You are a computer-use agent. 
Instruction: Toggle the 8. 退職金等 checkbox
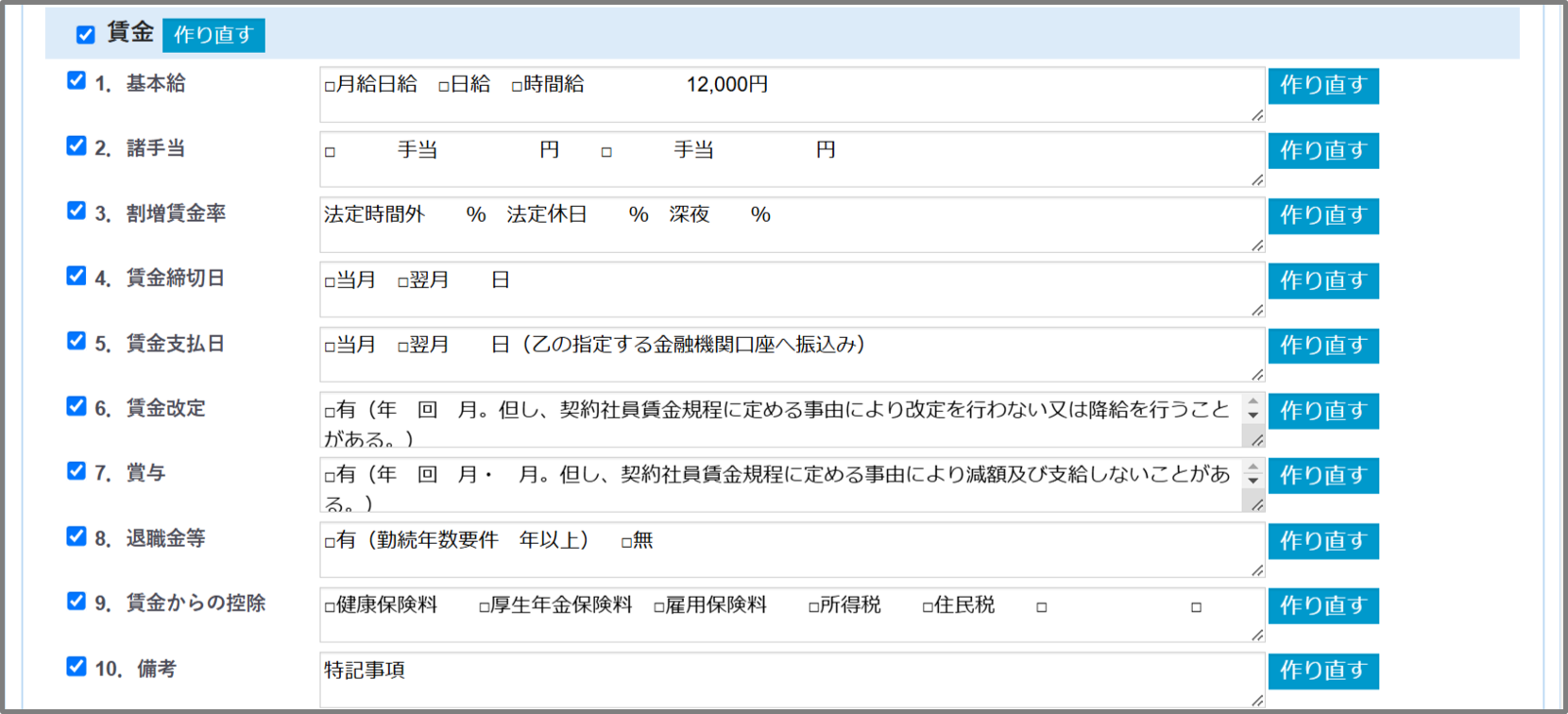click(77, 536)
